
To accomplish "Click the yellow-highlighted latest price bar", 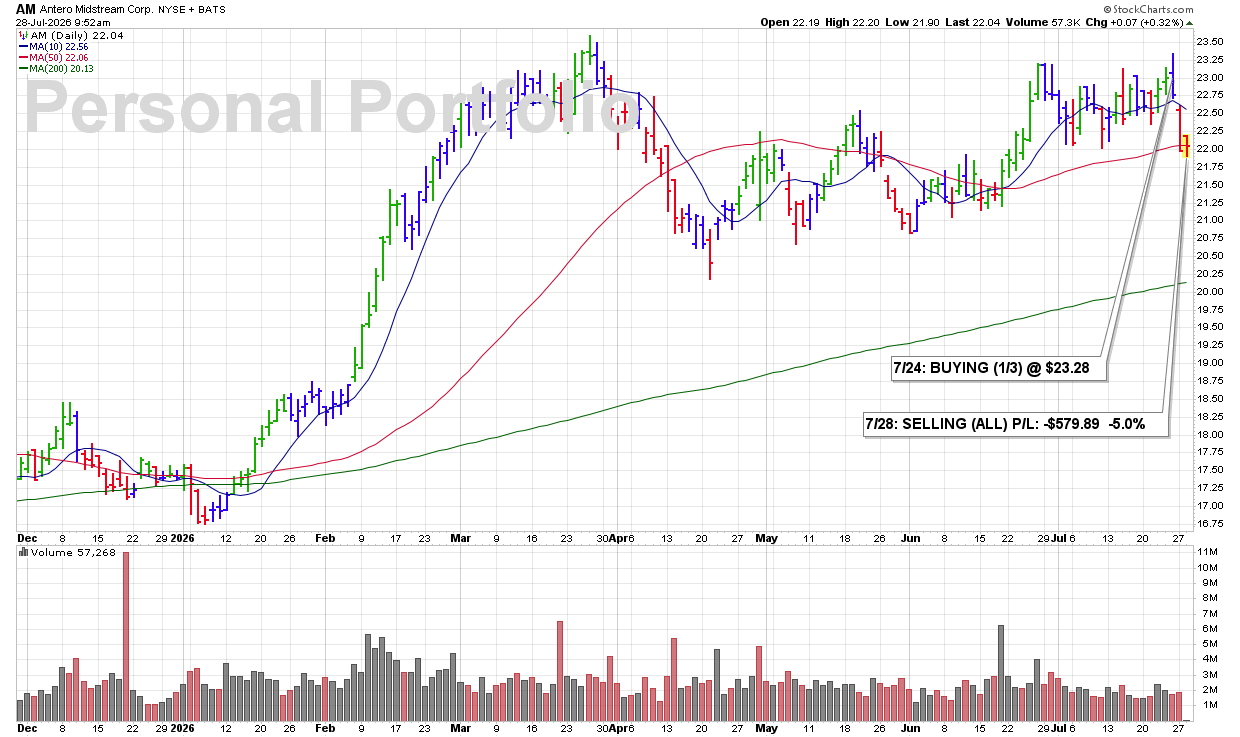I will pyautogui.click(x=1186, y=145).
